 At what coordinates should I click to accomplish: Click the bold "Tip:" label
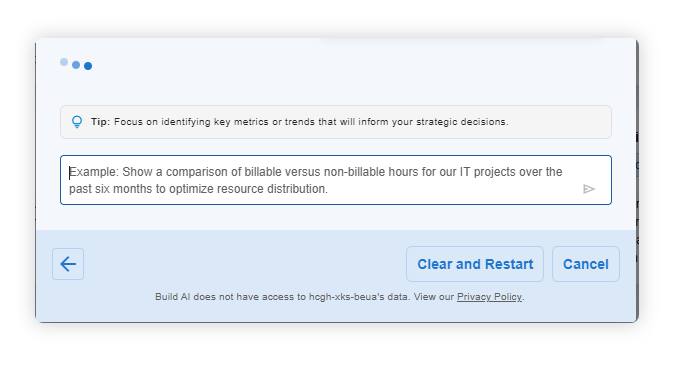tap(100, 122)
